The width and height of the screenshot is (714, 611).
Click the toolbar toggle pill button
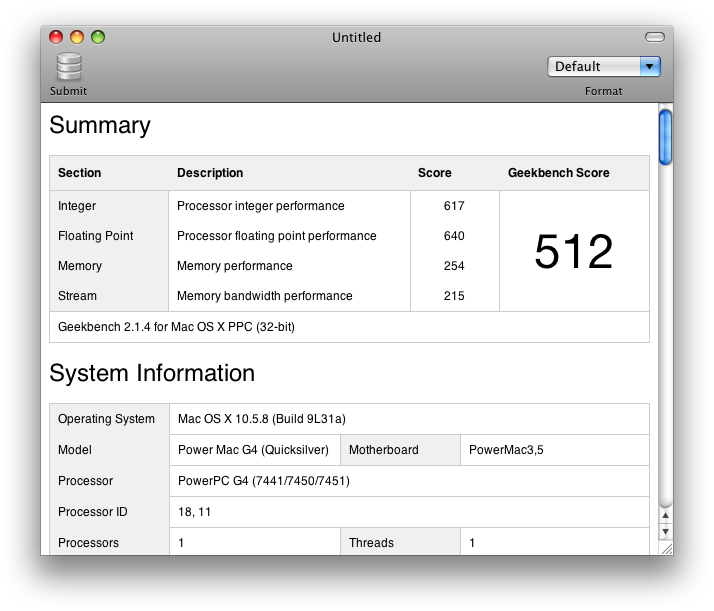[655, 37]
